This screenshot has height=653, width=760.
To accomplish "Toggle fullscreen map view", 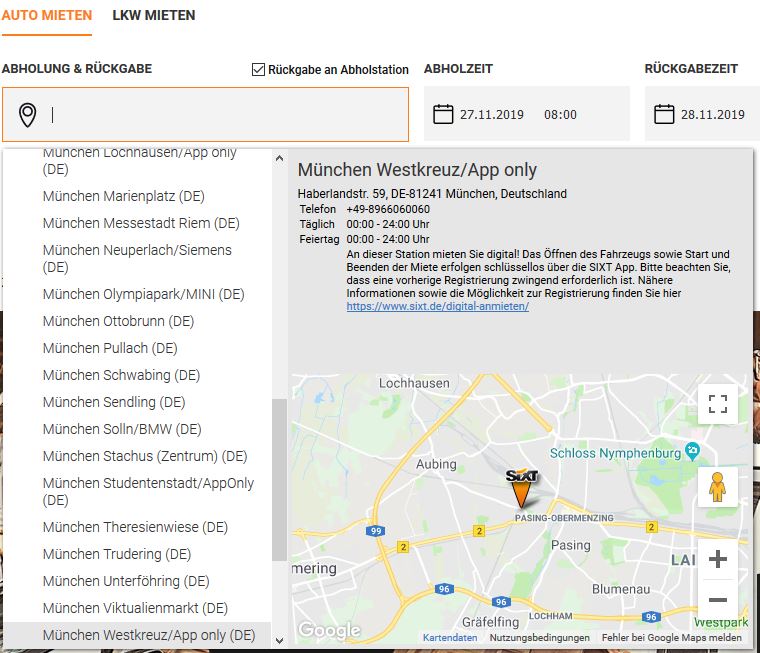I will point(718,404).
